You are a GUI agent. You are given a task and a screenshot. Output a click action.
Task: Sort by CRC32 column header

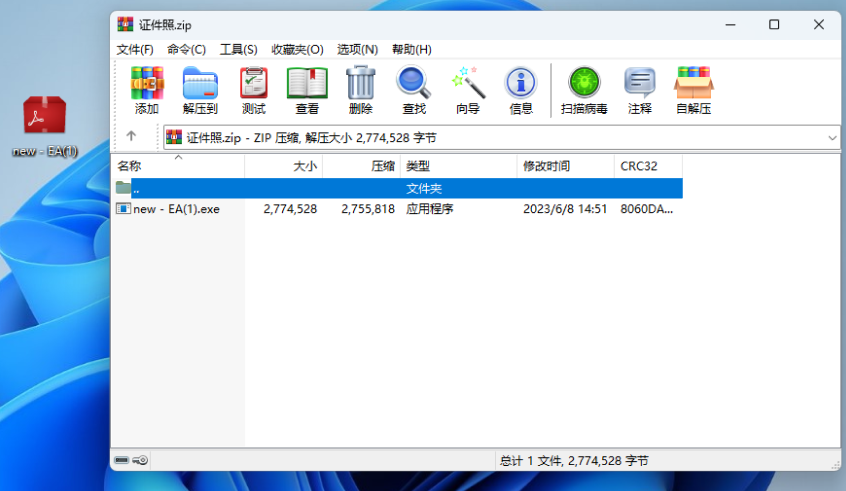pyautogui.click(x=648, y=166)
